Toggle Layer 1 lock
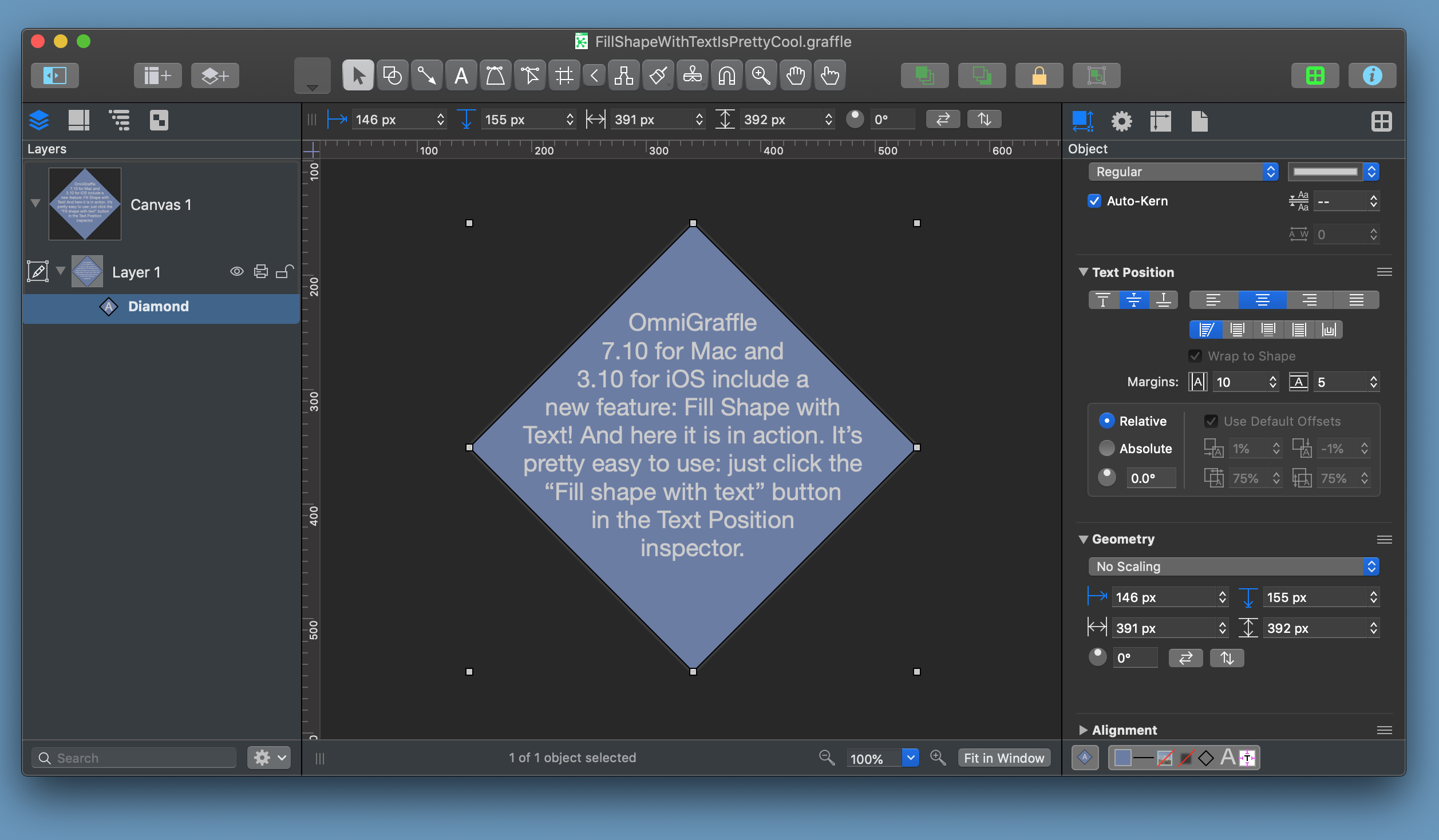The height and width of the screenshot is (840, 1439). pyautogui.click(x=285, y=272)
